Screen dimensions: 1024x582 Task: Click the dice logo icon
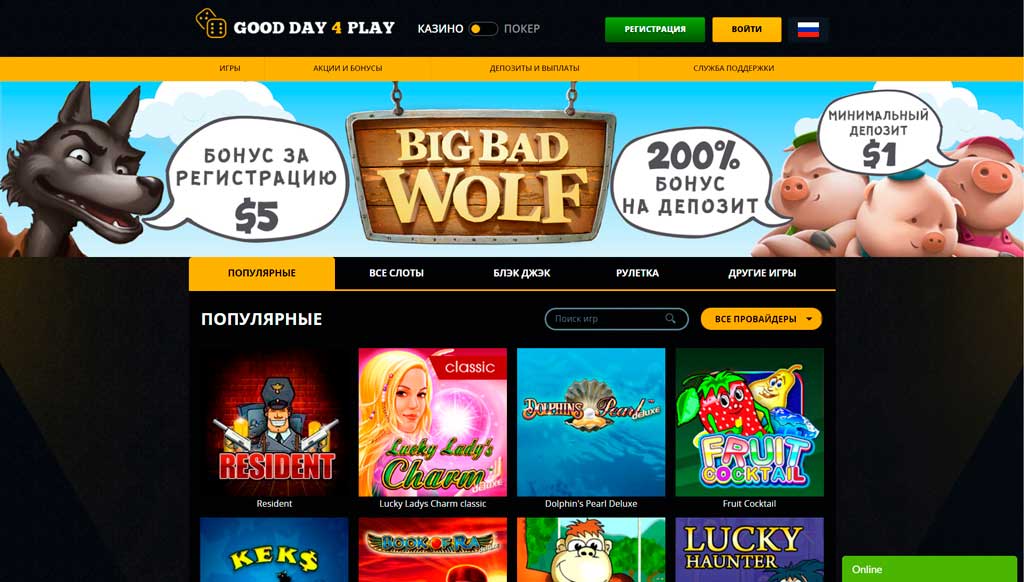(211, 24)
